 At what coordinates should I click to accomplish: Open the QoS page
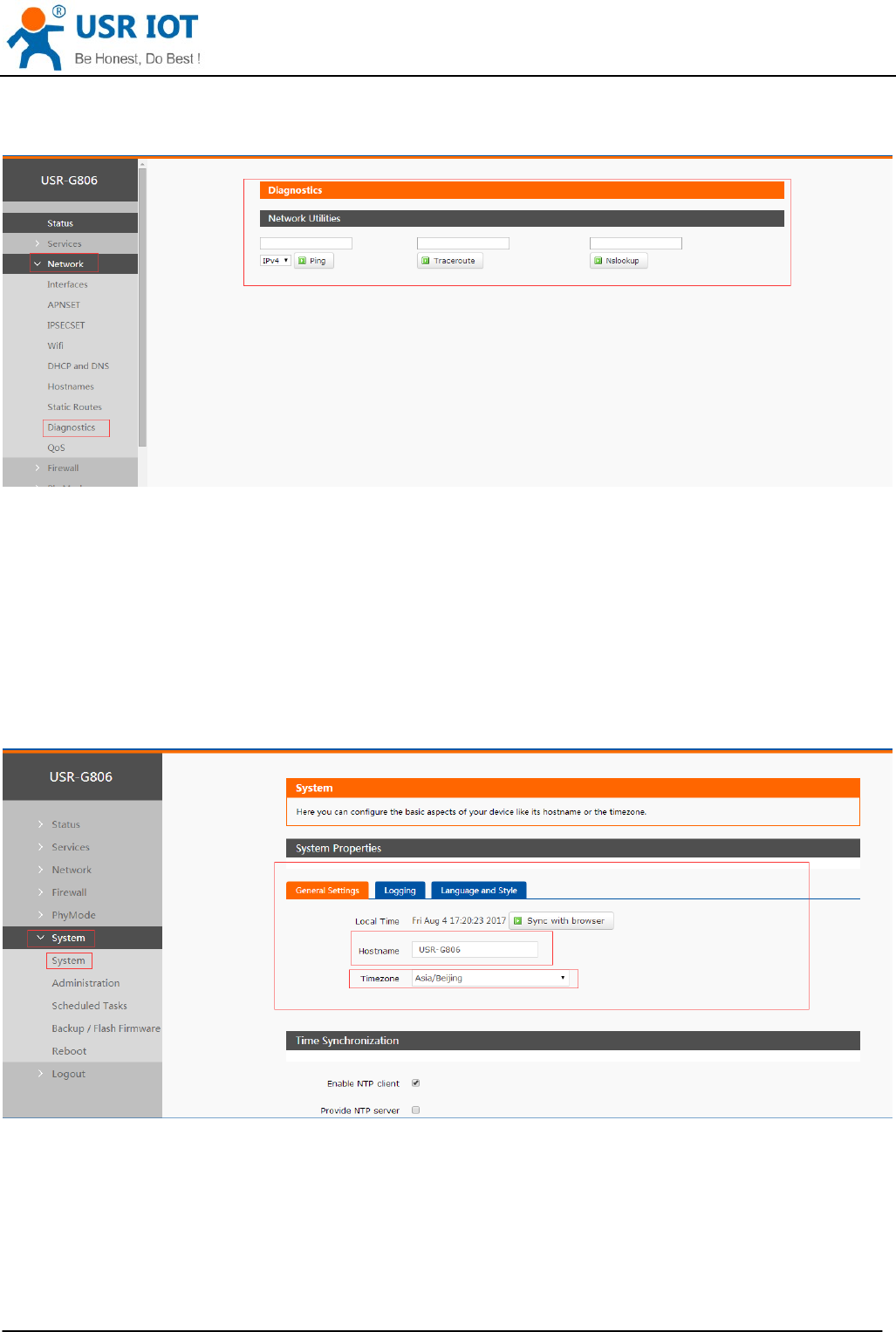click(56, 448)
